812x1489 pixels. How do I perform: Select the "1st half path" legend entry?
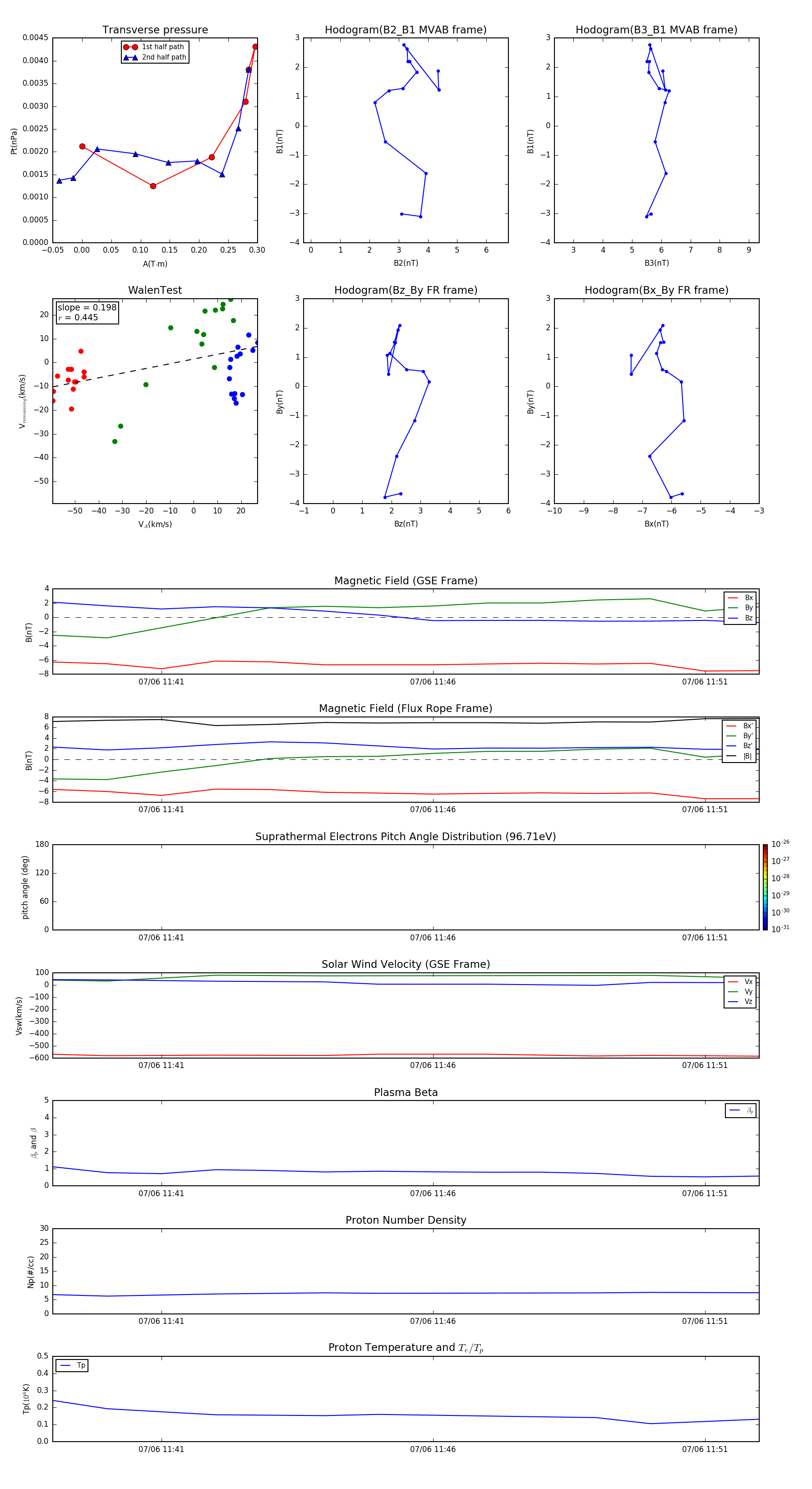(x=155, y=47)
